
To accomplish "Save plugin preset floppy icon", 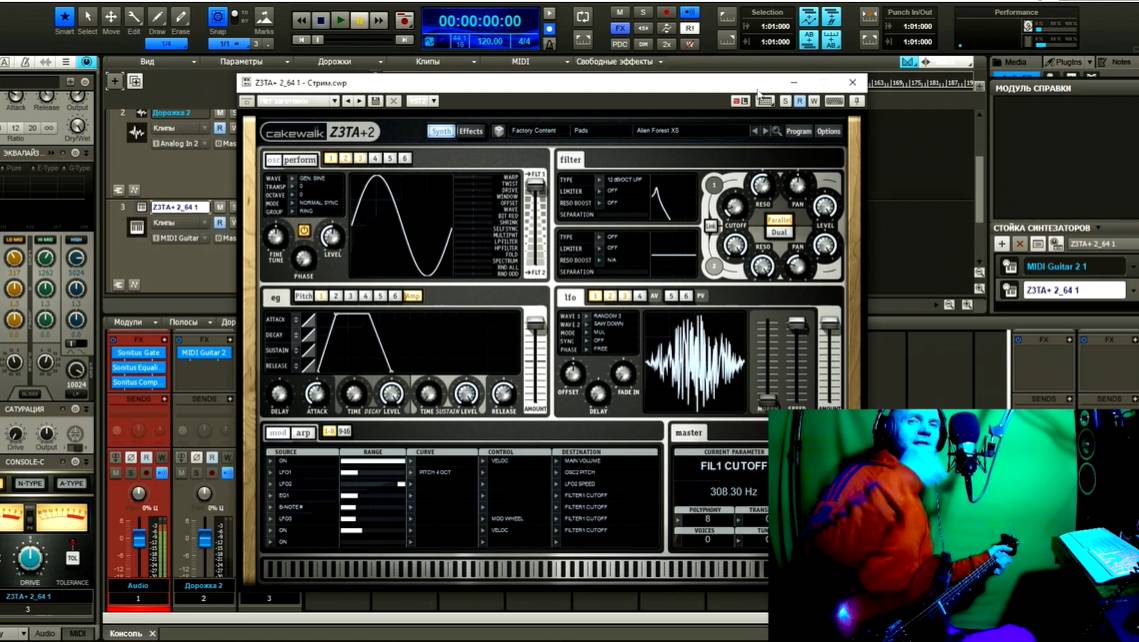I will pos(376,101).
